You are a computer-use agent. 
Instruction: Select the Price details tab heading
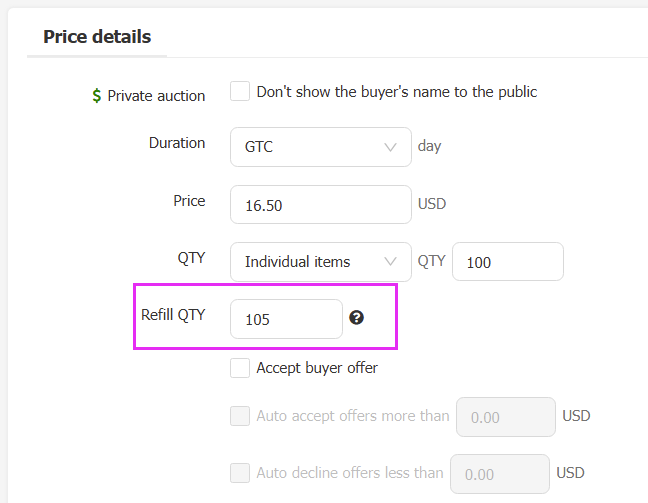pyautogui.click(x=97, y=37)
